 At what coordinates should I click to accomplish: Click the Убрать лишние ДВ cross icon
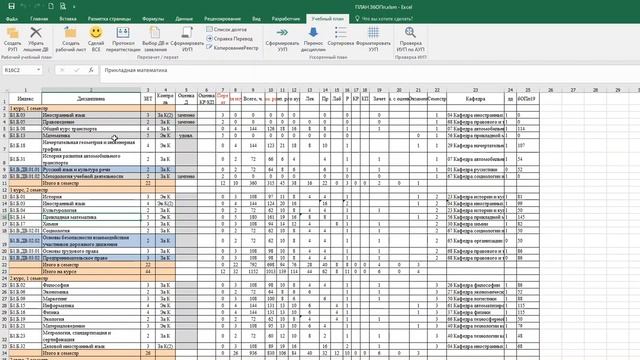pos(36,32)
